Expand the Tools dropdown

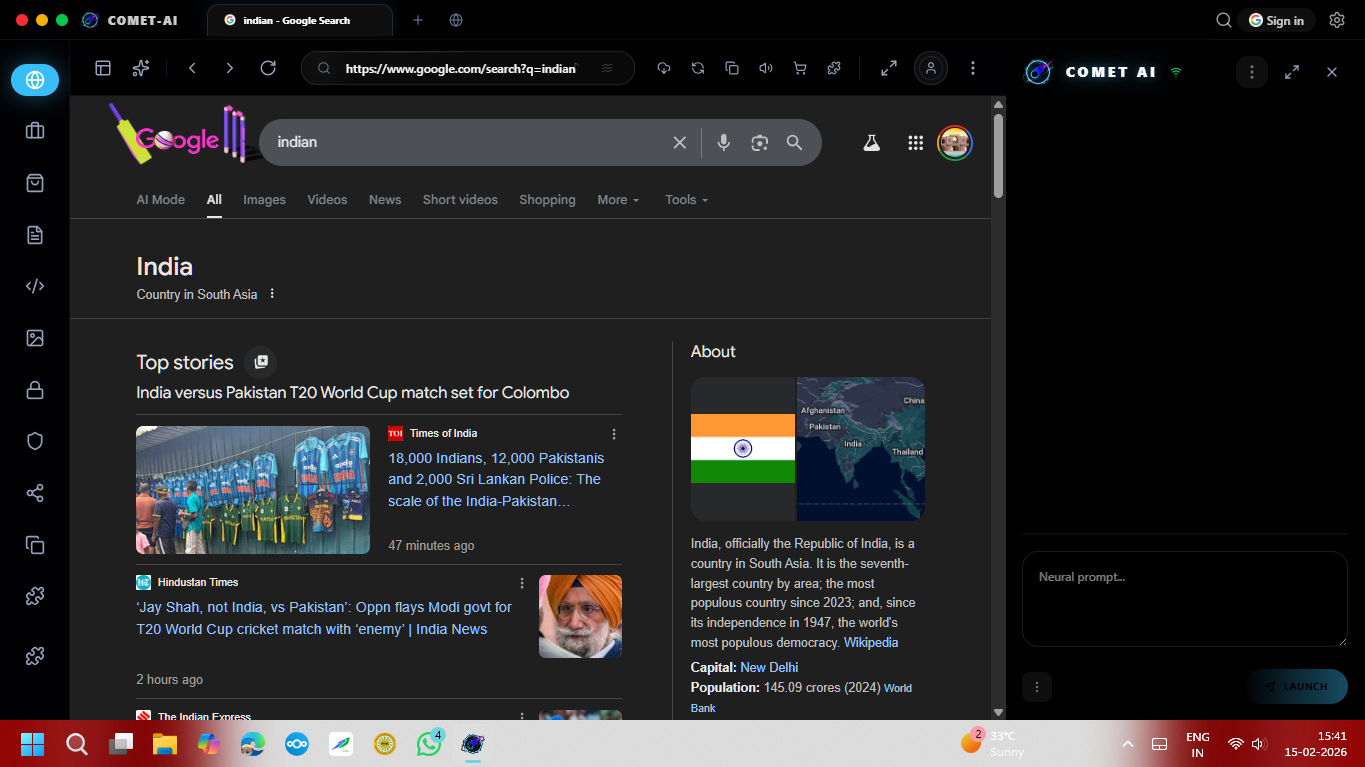pos(687,200)
